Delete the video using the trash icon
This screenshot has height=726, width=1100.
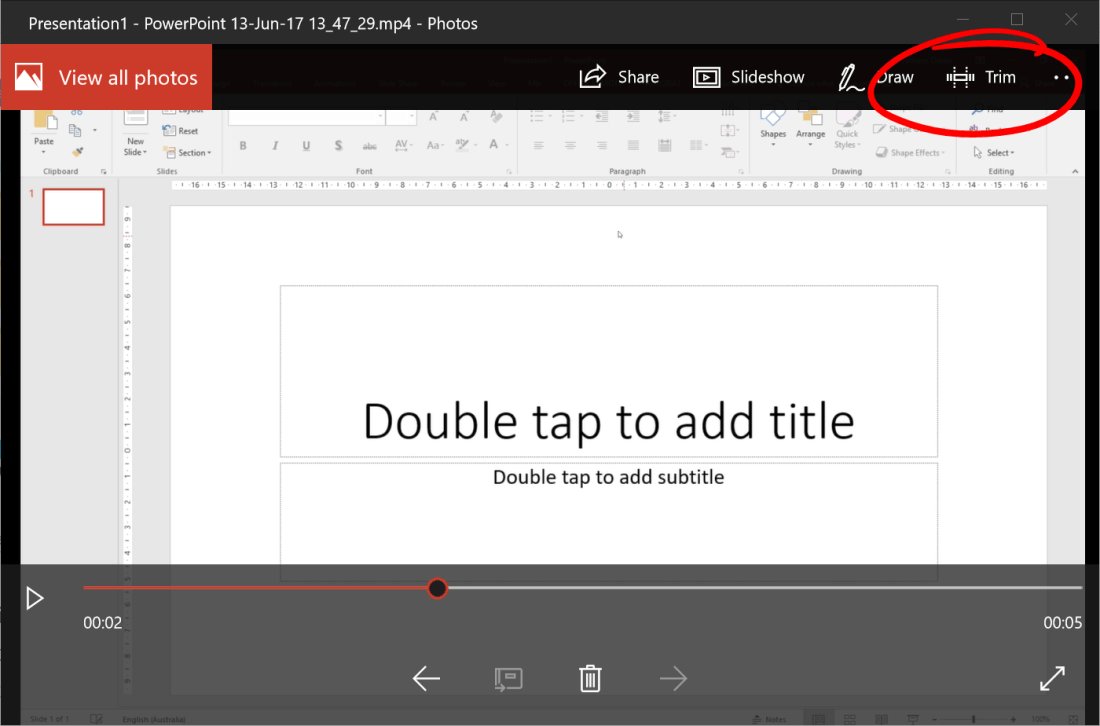[x=589, y=678]
